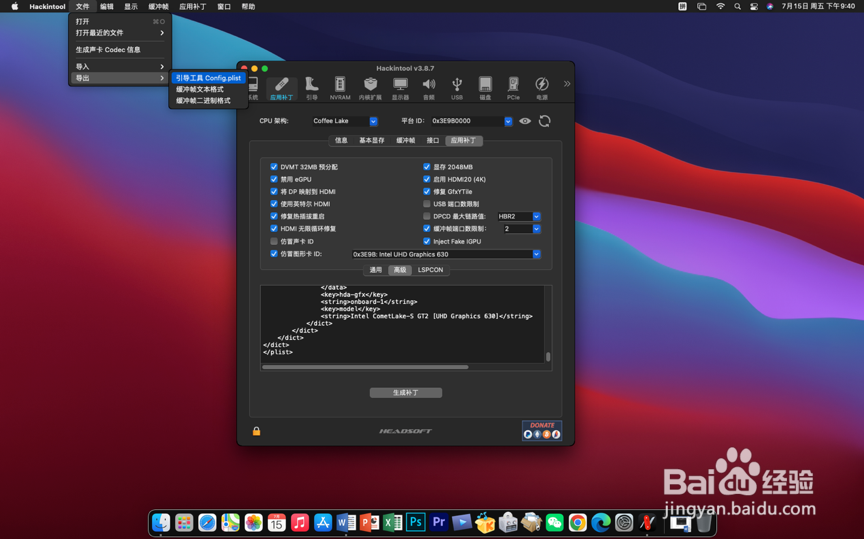Click the 生成补丁 button
This screenshot has width=864, height=539.
(406, 393)
